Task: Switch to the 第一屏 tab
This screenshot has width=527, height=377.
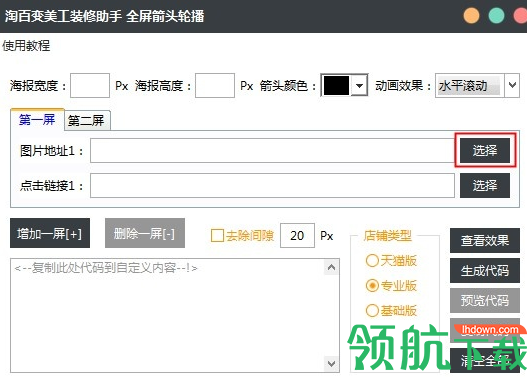Action: coord(37,119)
